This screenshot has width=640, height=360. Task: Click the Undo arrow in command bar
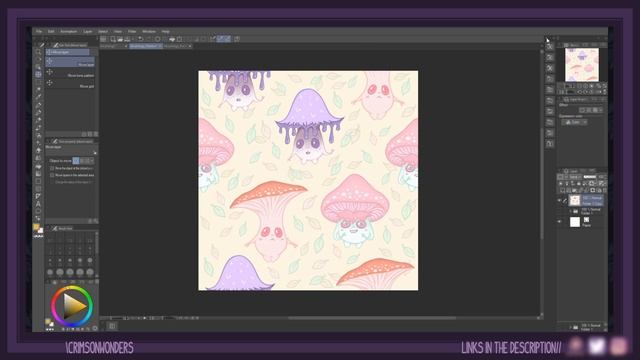click(140, 39)
